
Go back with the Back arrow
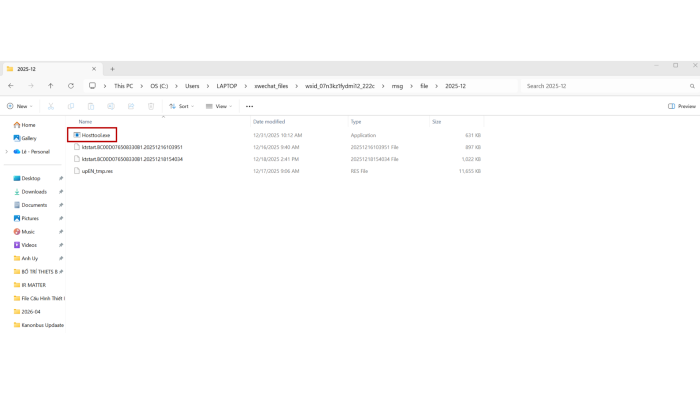pyautogui.click(x=11, y=86)
